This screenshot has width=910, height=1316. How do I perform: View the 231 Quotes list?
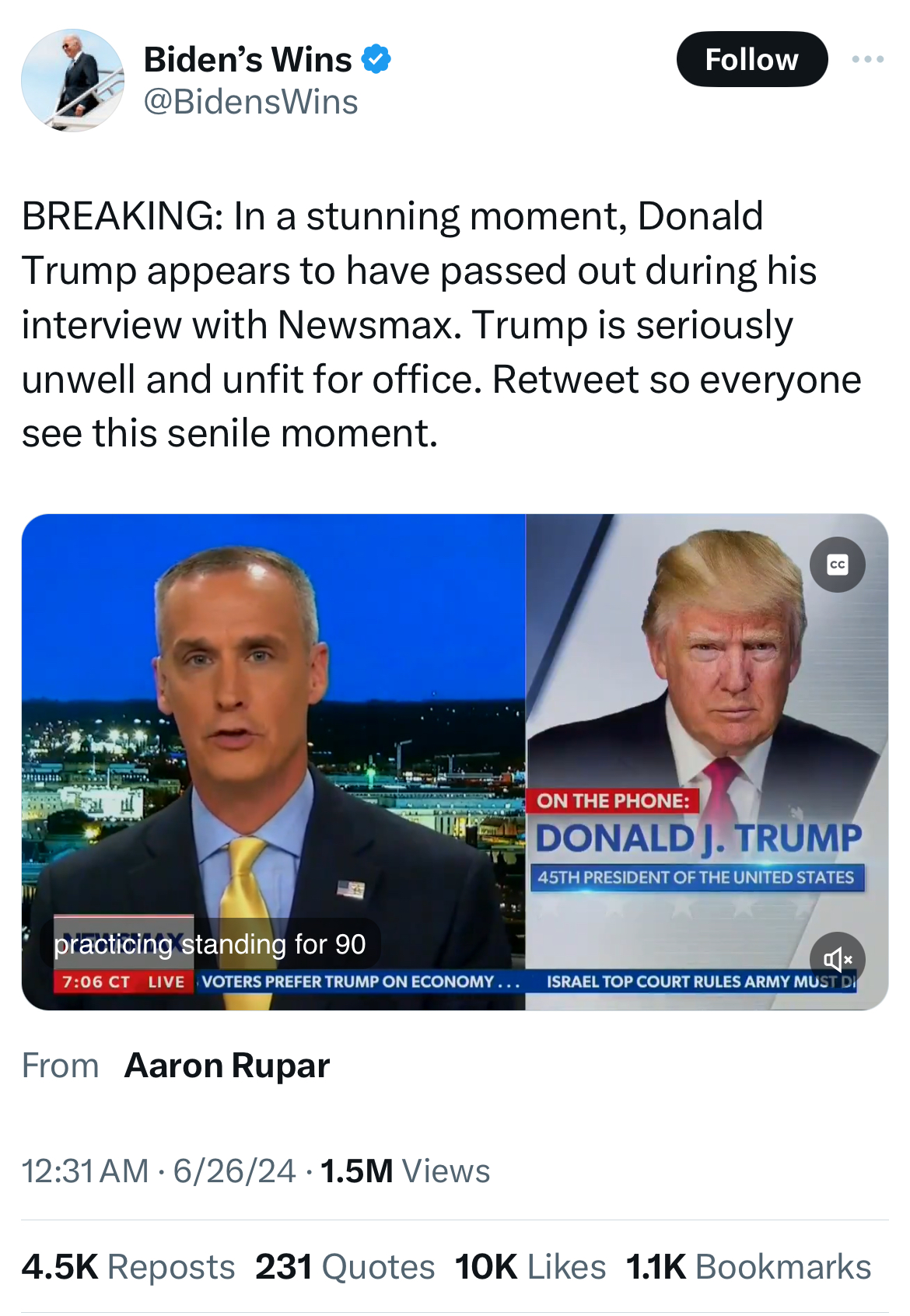click(345, 1267)
